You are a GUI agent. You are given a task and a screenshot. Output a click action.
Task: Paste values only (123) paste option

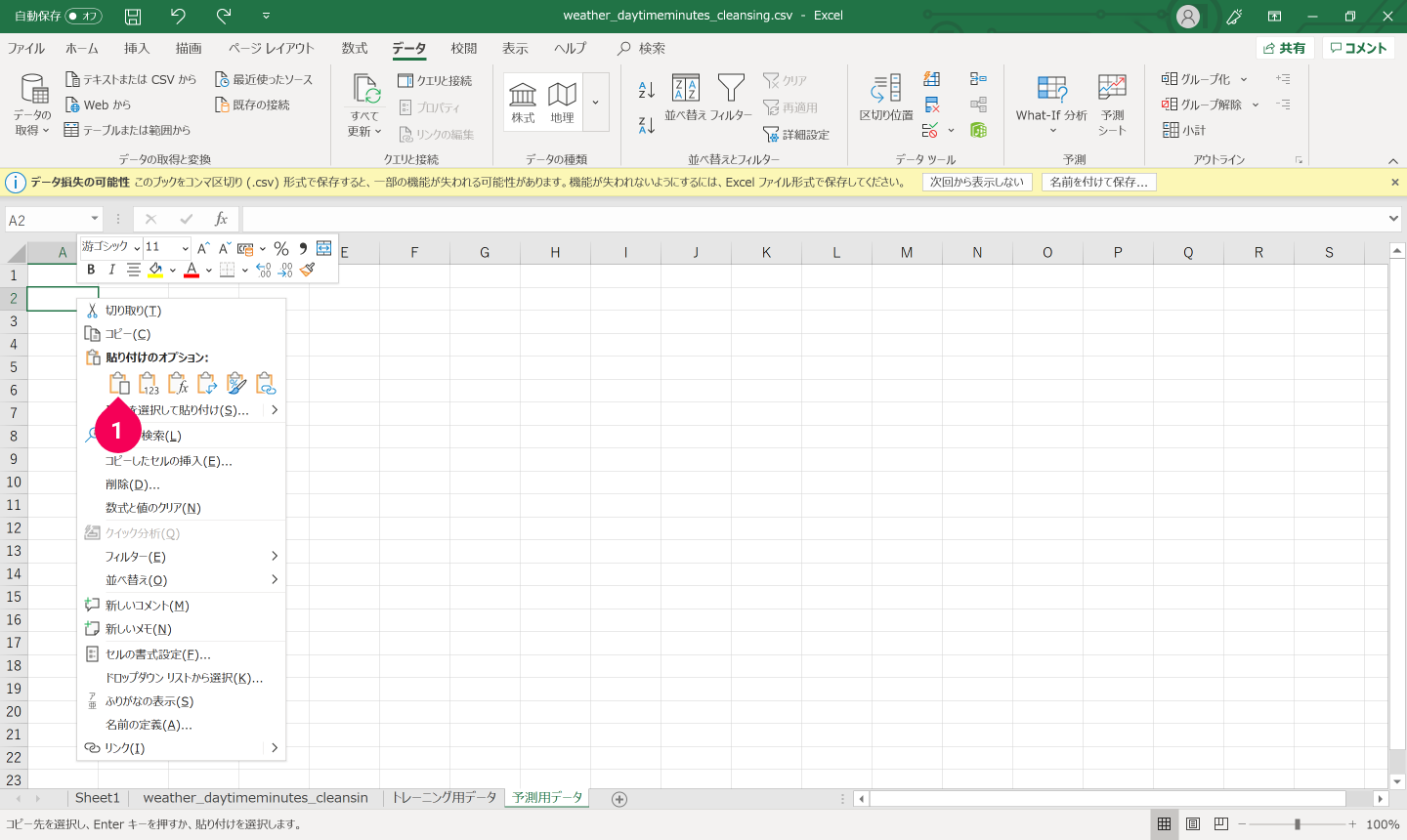[x=149, y=383]
